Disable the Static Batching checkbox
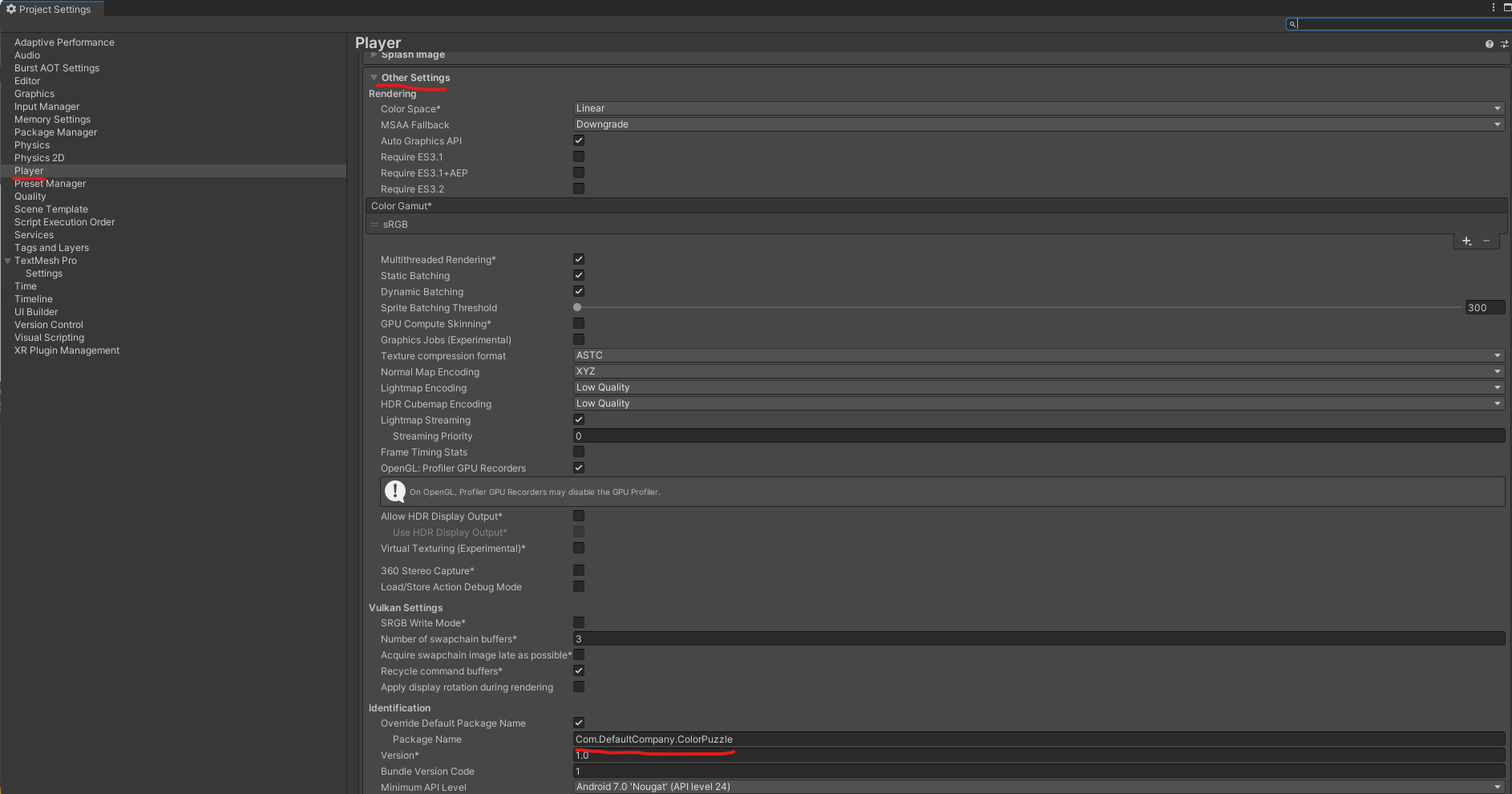 (579, 275)
